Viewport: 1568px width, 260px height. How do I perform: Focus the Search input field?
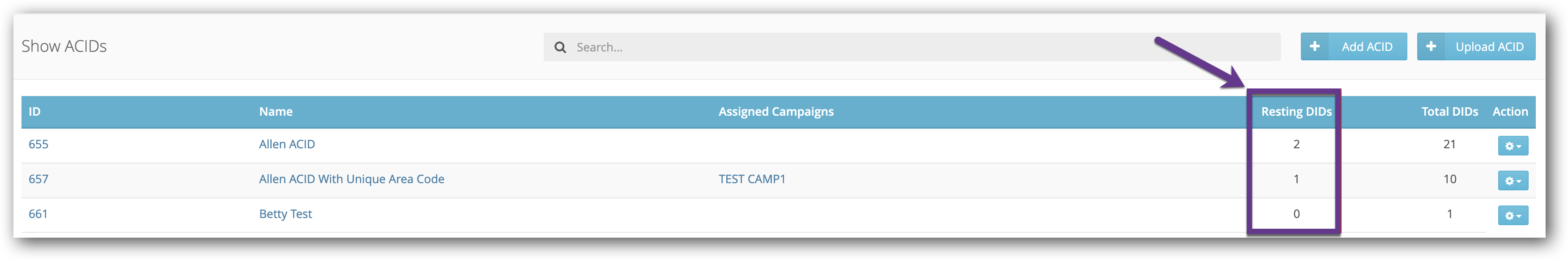coord(912,47)
